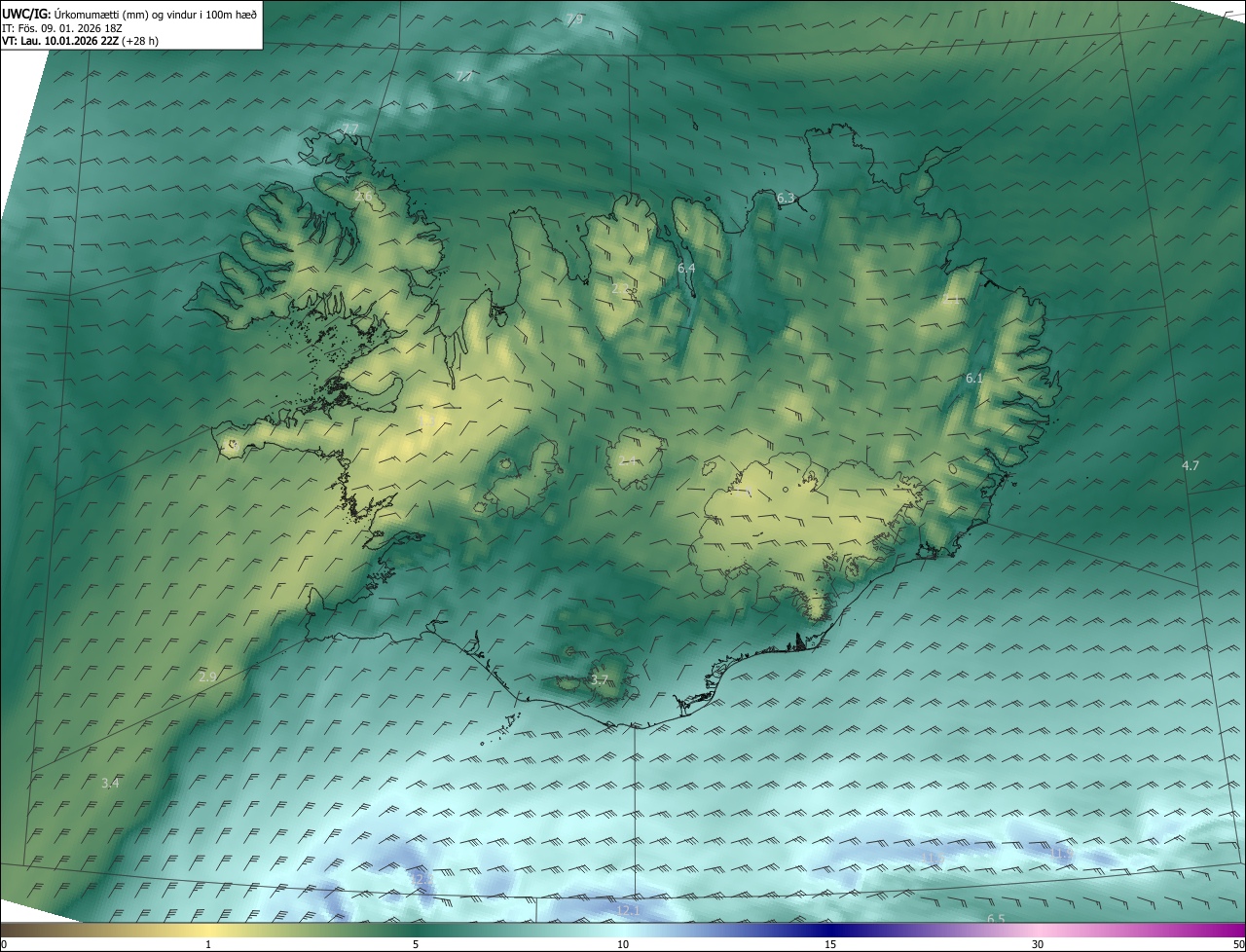Click the '3.4' value label

110,783
